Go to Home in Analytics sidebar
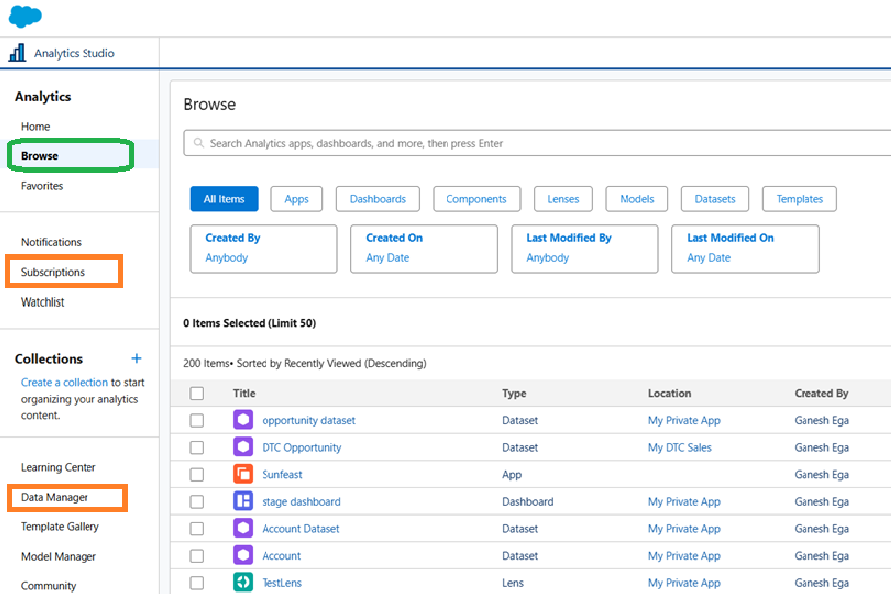Screen dimensions: 891x594 tap(35, 126)
